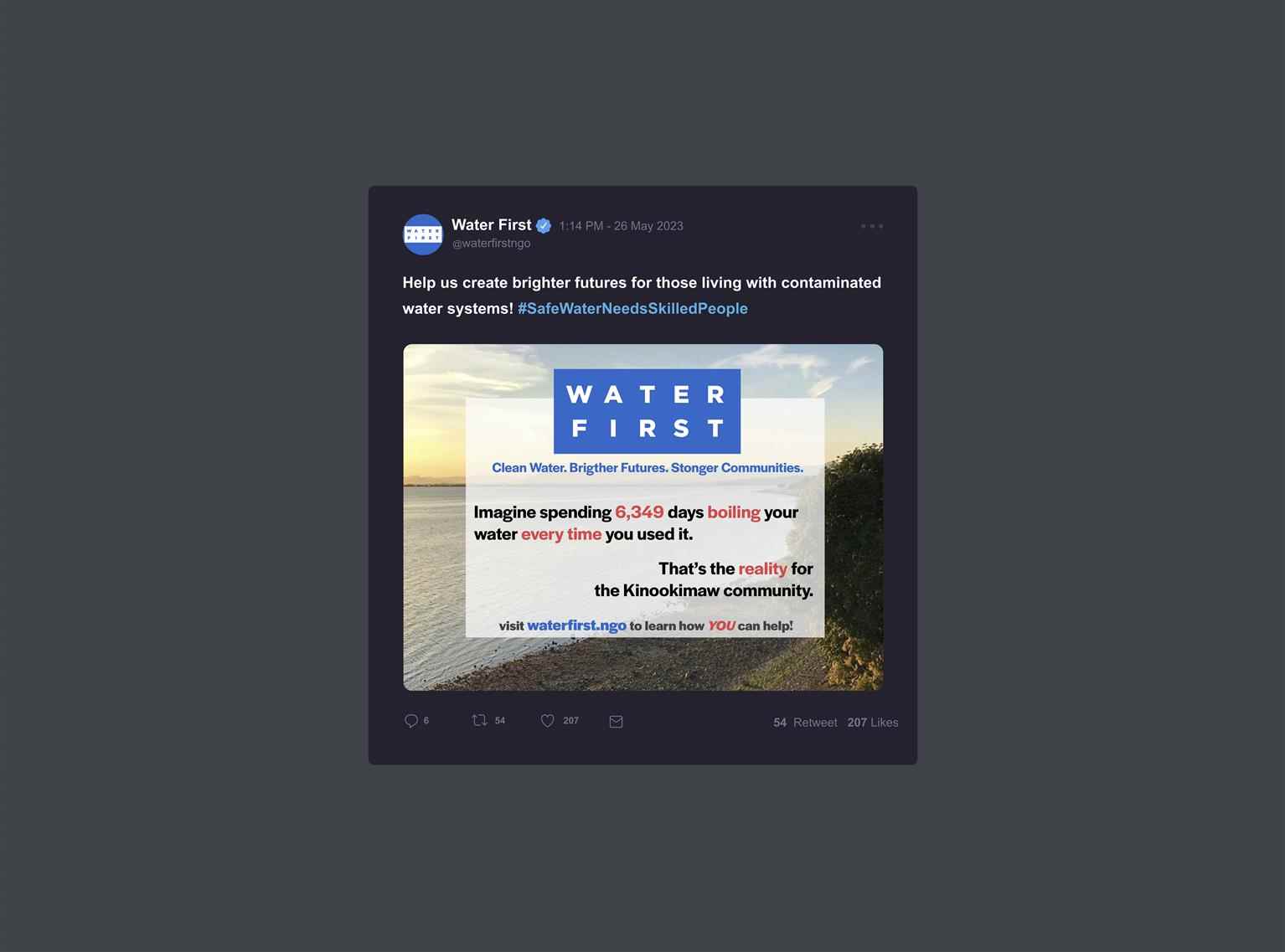Click the blue verified badge

544,225
